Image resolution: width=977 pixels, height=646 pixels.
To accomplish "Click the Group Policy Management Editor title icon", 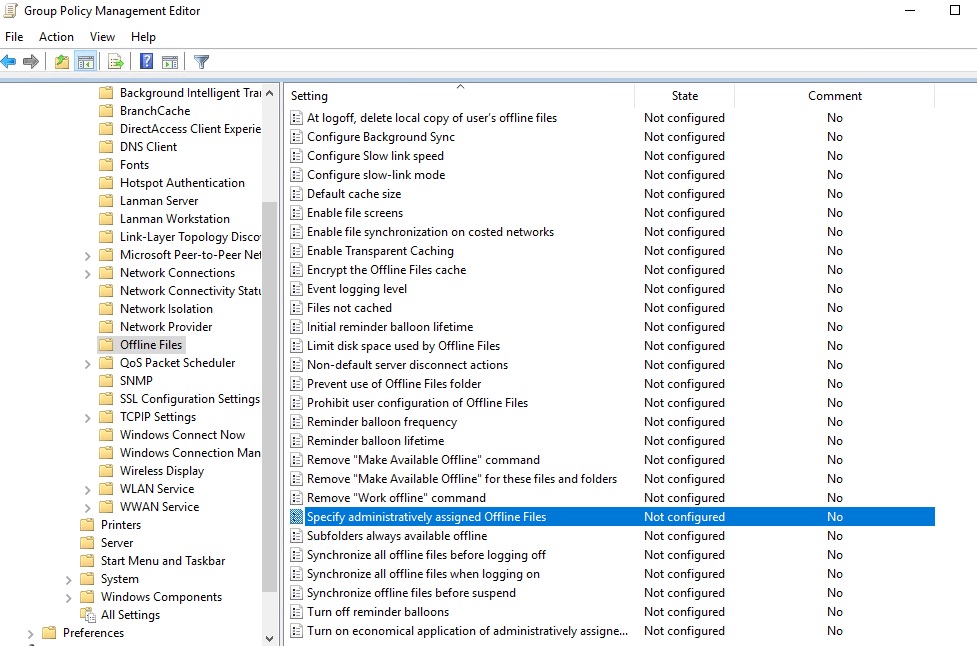I will [x=11, y=11].
